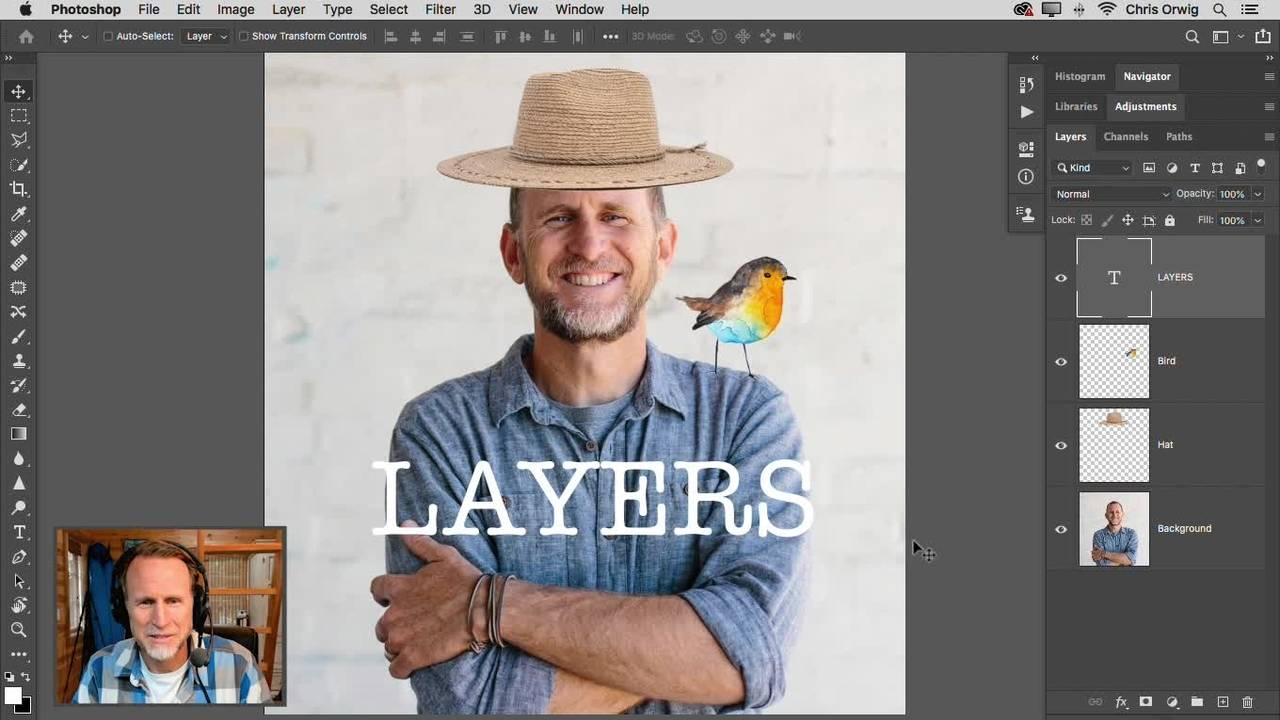Toggle lock all for the layer
1280x720 pixels.
tap(1170, 220)
